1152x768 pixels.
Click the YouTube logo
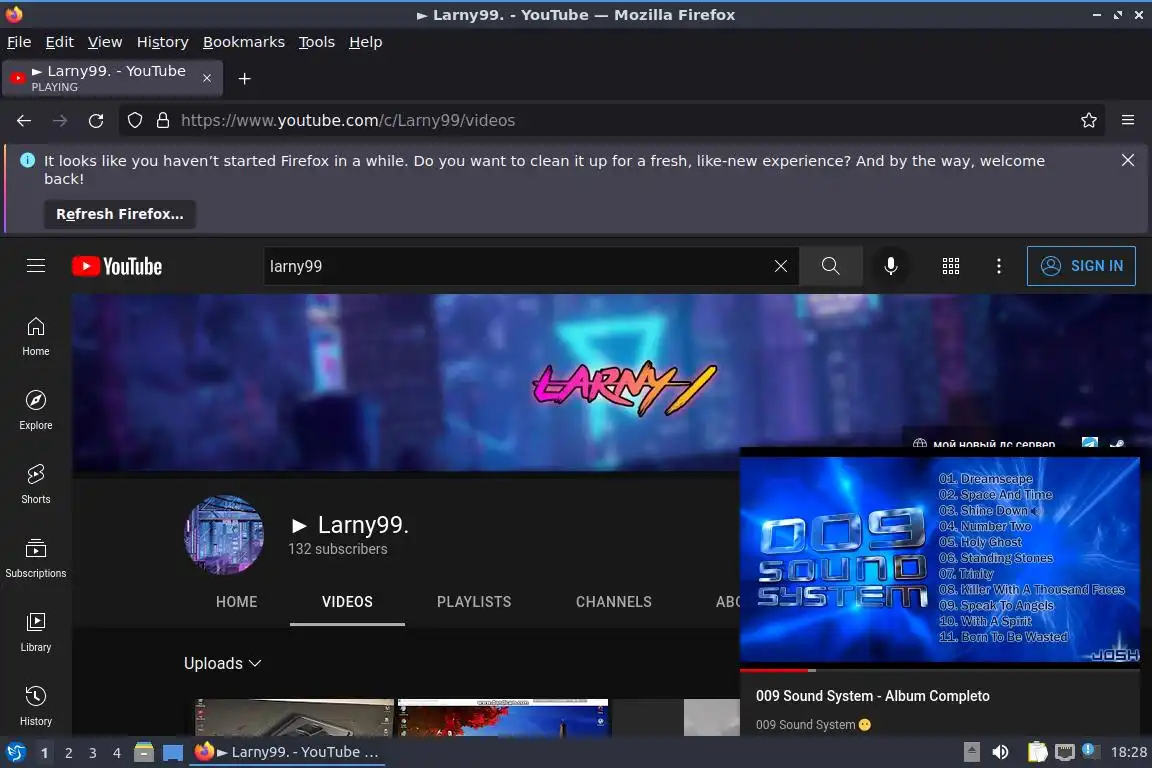coord(117,266)
